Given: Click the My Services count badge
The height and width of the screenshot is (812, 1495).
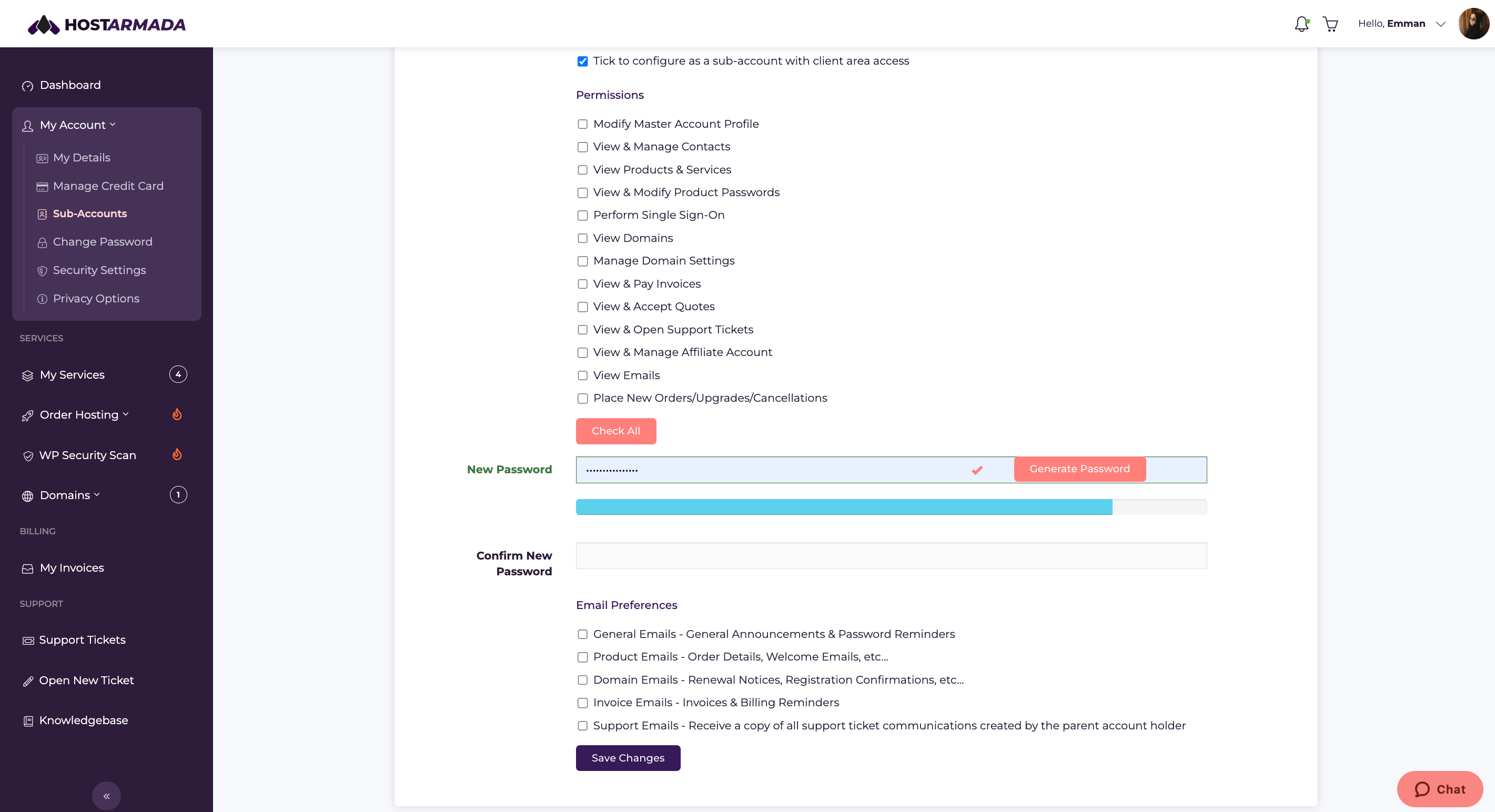Looking at the screenshot, I should tap(178, 374).
